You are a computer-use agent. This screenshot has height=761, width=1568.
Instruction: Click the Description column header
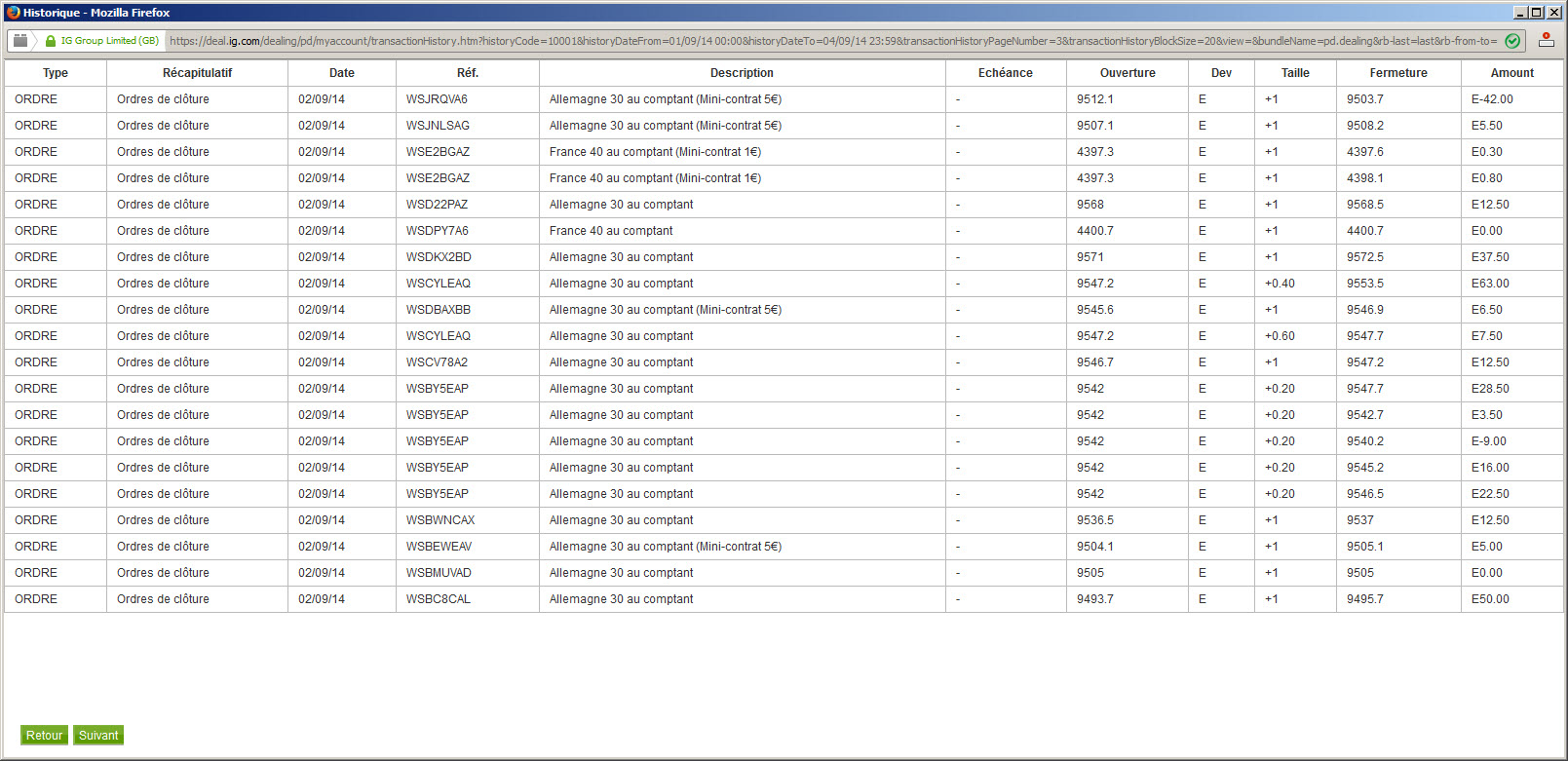(x=742, y=73)
